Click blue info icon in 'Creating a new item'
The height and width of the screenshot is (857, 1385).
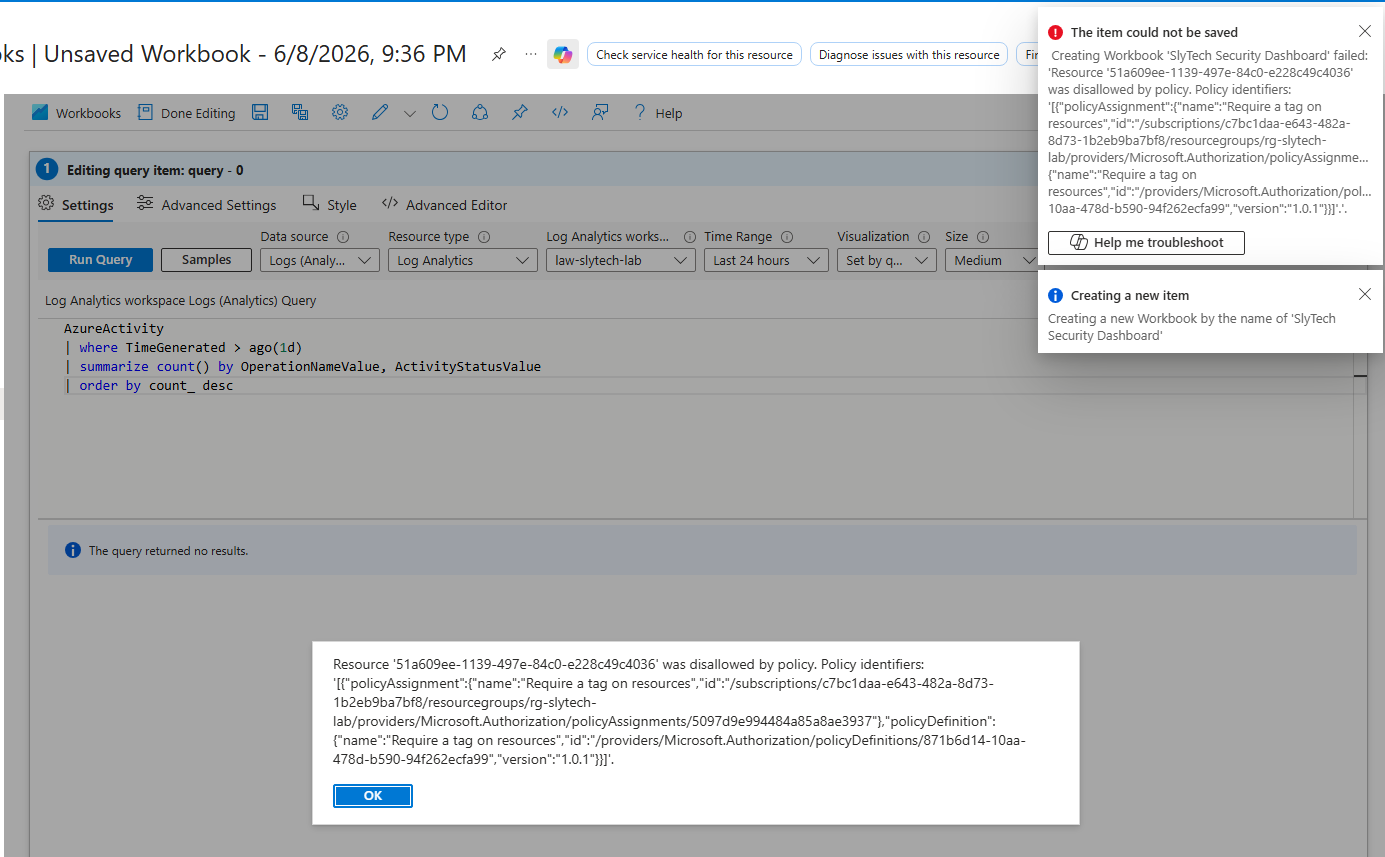pos(1055,295)
